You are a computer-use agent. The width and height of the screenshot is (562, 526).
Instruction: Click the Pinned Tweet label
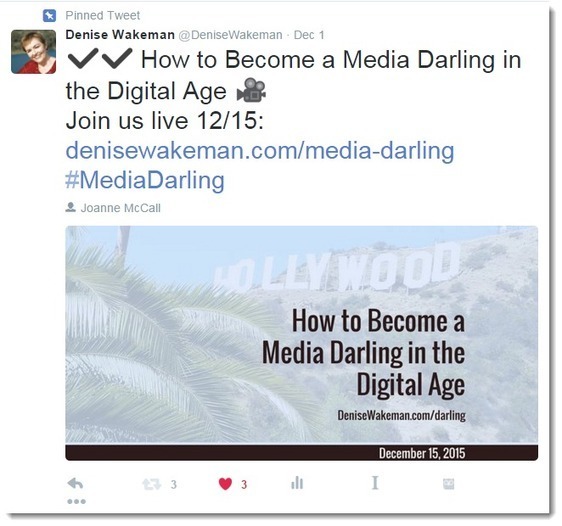pyautogui.click(x=103, y=15)
